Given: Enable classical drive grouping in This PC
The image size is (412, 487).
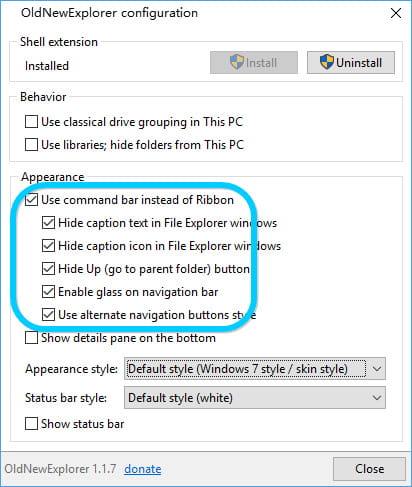Looking at the screenshot, I should 31,122.
